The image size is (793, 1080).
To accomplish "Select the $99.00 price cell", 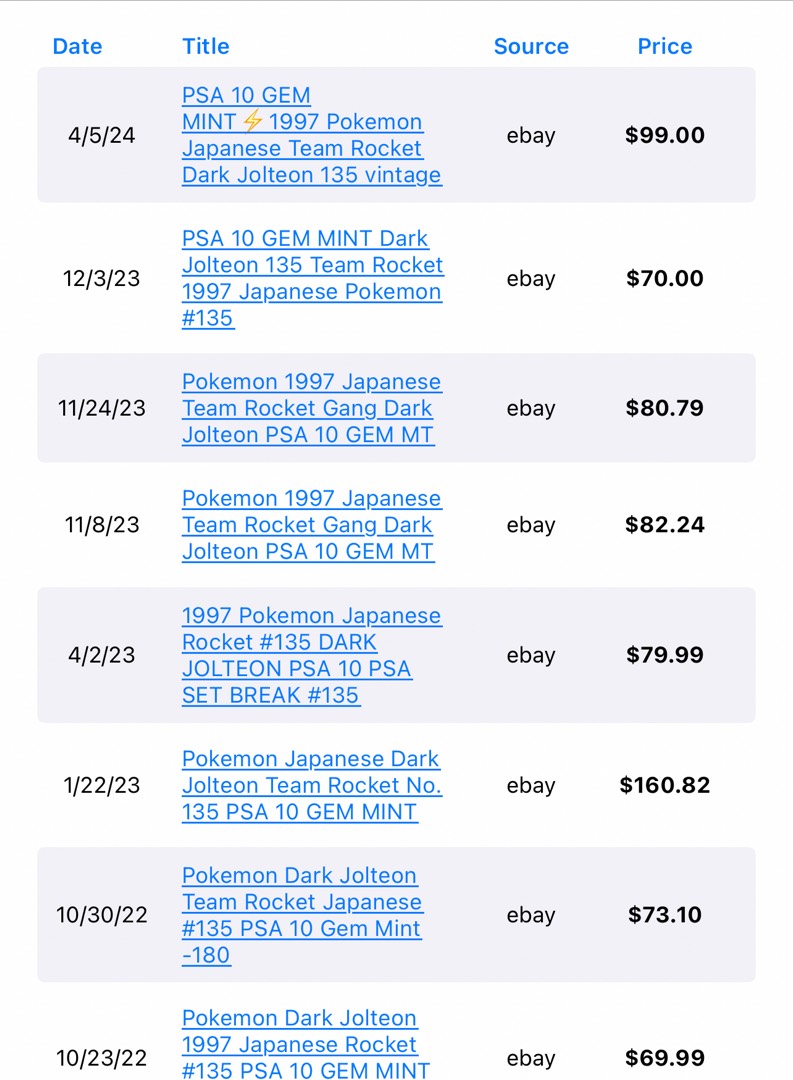I will coord(665,135).
